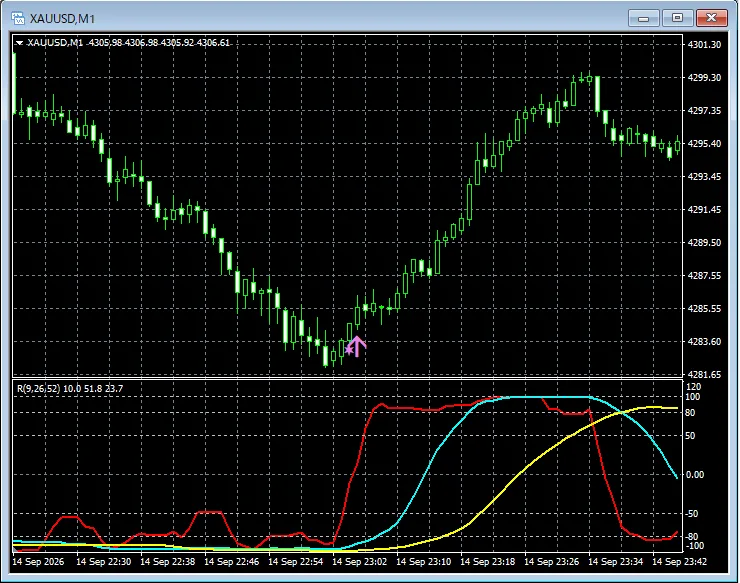
Task: Click the 14 Sep 22:30 time label
Action: click(x=103, y=562)
